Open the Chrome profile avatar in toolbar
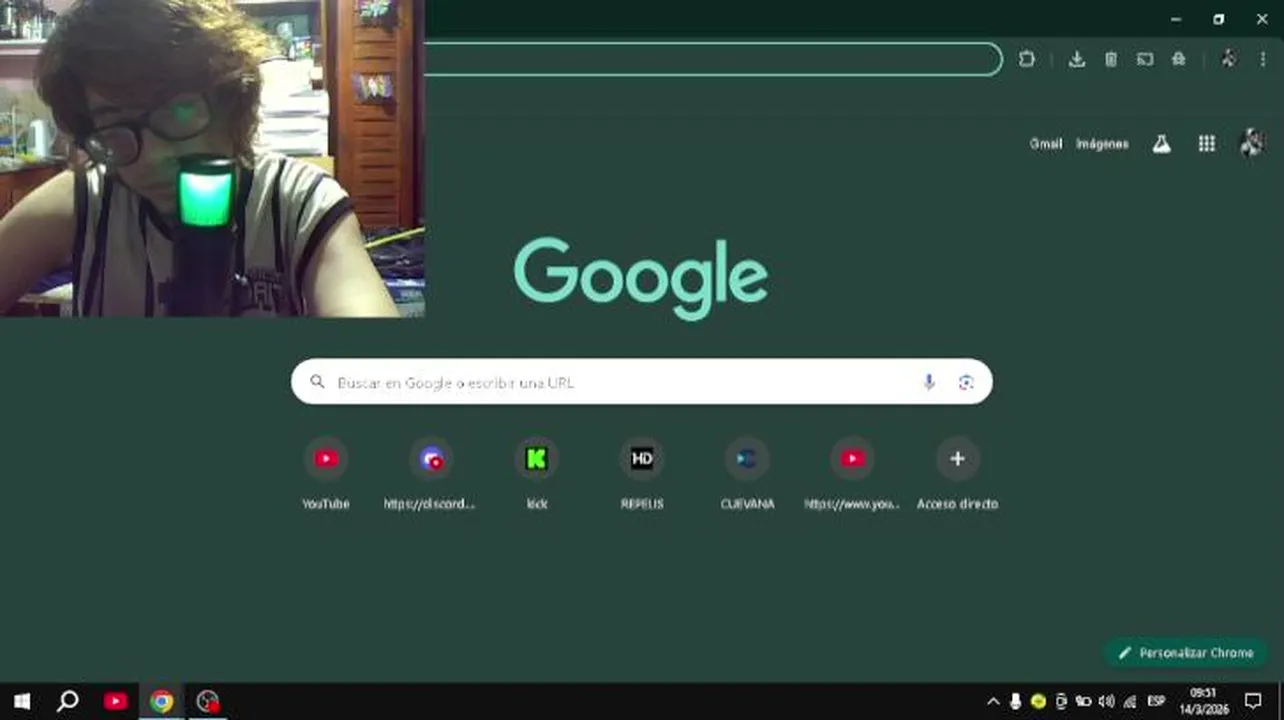Image resolution: width=1284 pixels, height=720 pixels. click(1228, 59)
